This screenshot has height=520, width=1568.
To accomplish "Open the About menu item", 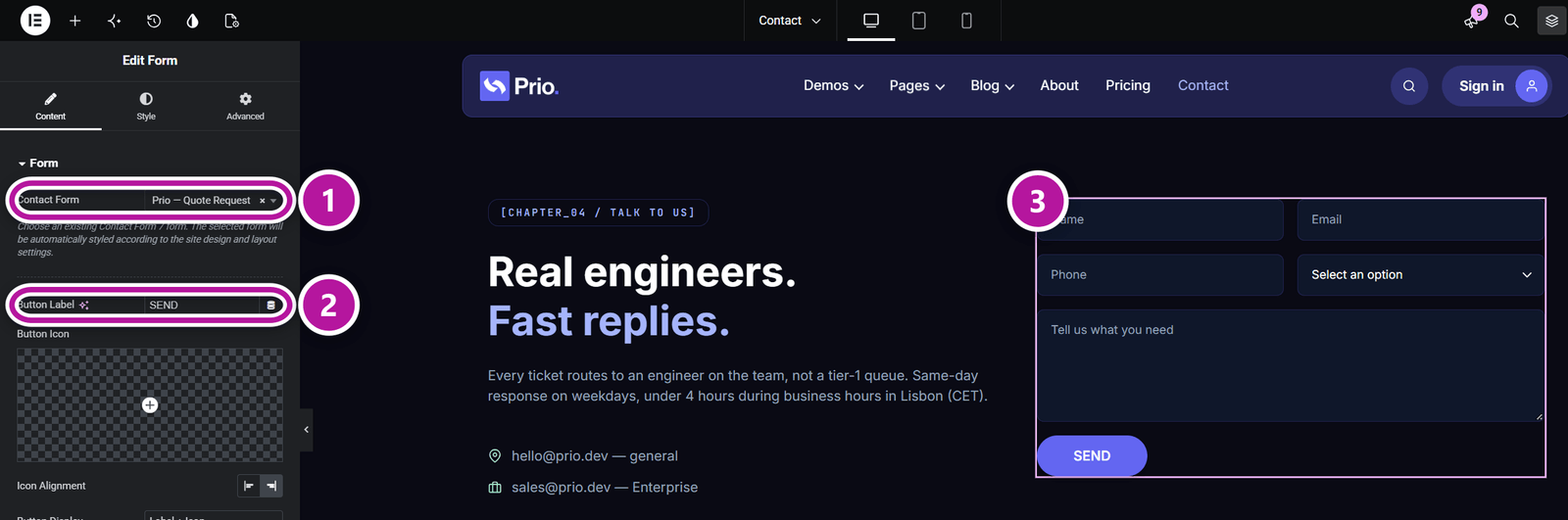I will click(1059, 85).
